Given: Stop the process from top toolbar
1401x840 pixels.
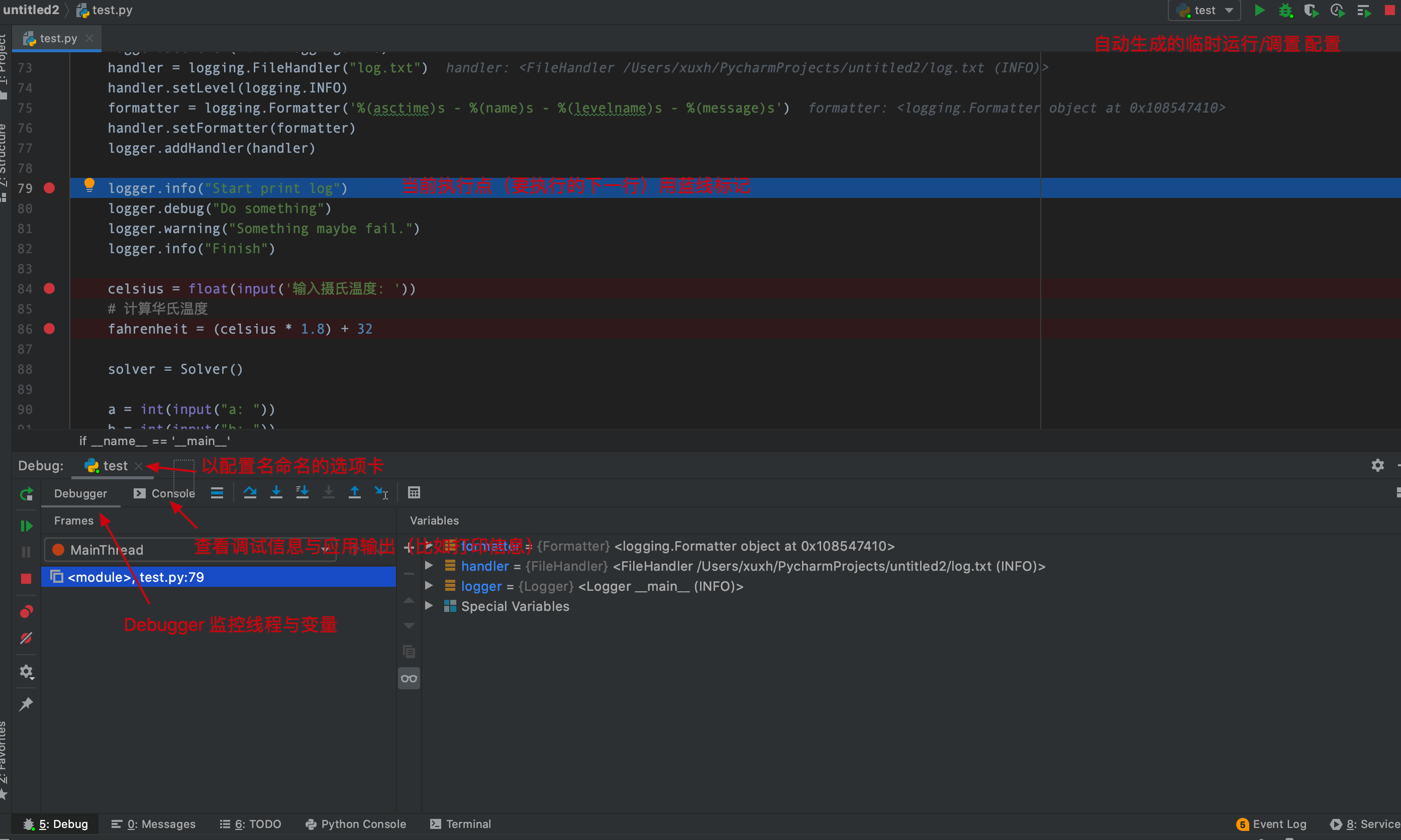Looking at the screenshot, I should (1389, 10).
